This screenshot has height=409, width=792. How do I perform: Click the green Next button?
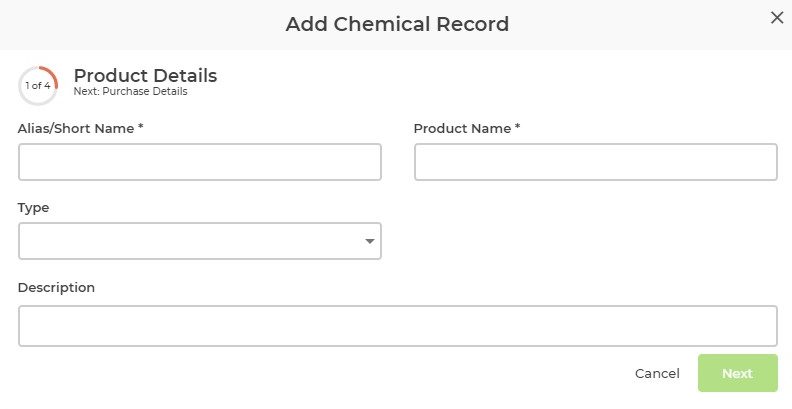(737, 373)
